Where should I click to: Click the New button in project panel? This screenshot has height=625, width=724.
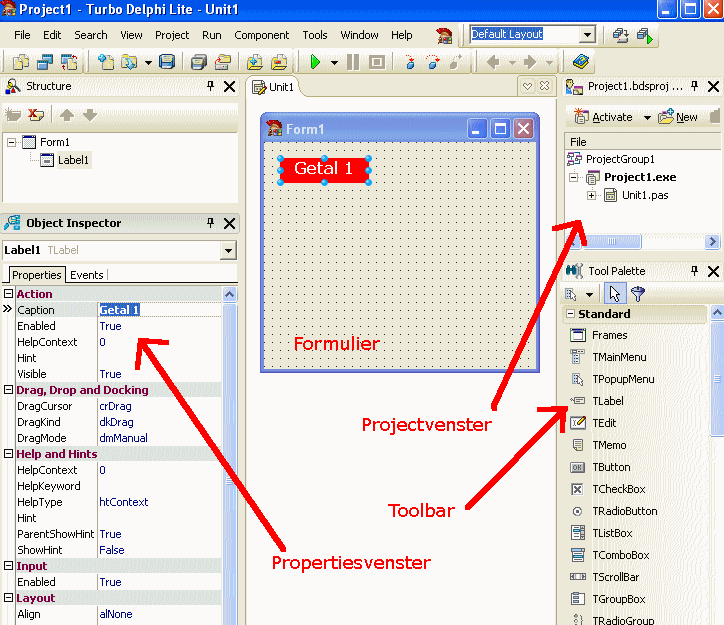678,117
